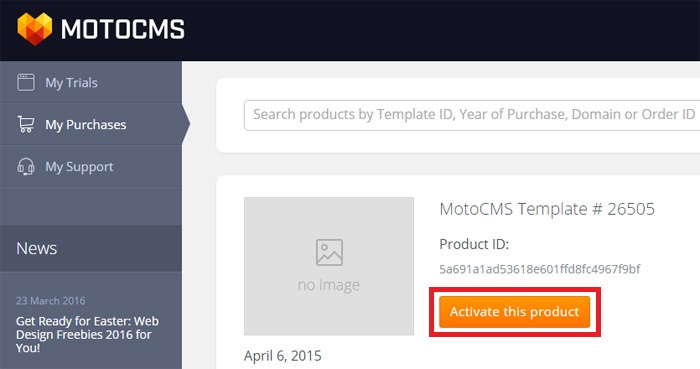The height and width of the screenshot is (369, 700).
Task: Click the 23 March 2016 news date
Action: (50, 301)
